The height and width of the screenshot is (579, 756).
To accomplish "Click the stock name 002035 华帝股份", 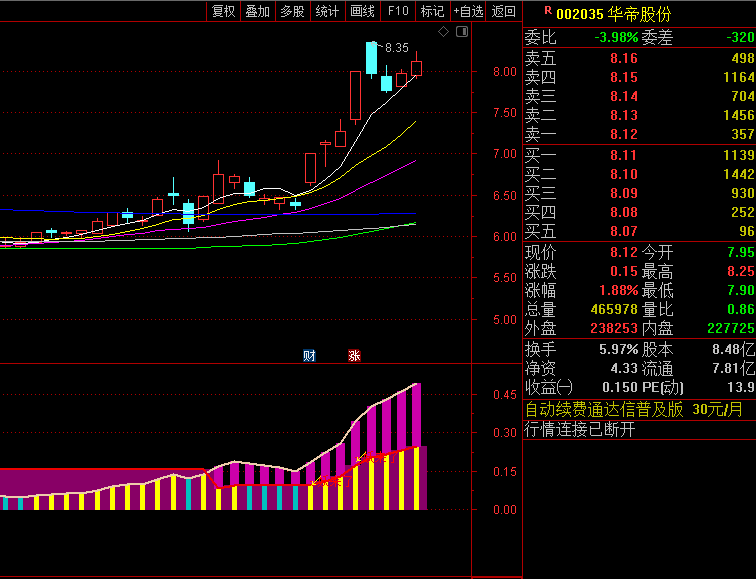I will (614, 14).
